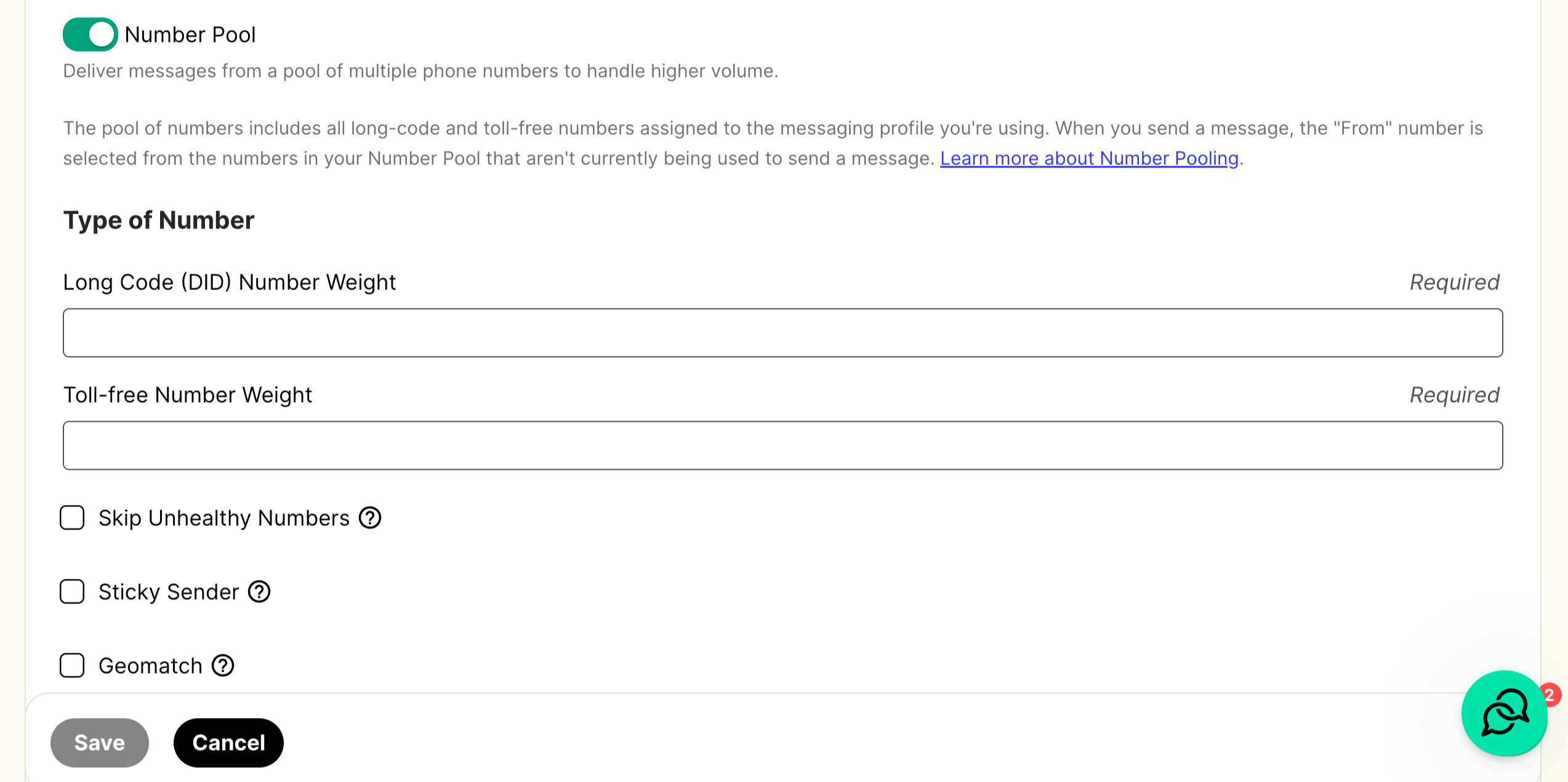Turn off the Number Pool switch

click(x=90, y=34)
